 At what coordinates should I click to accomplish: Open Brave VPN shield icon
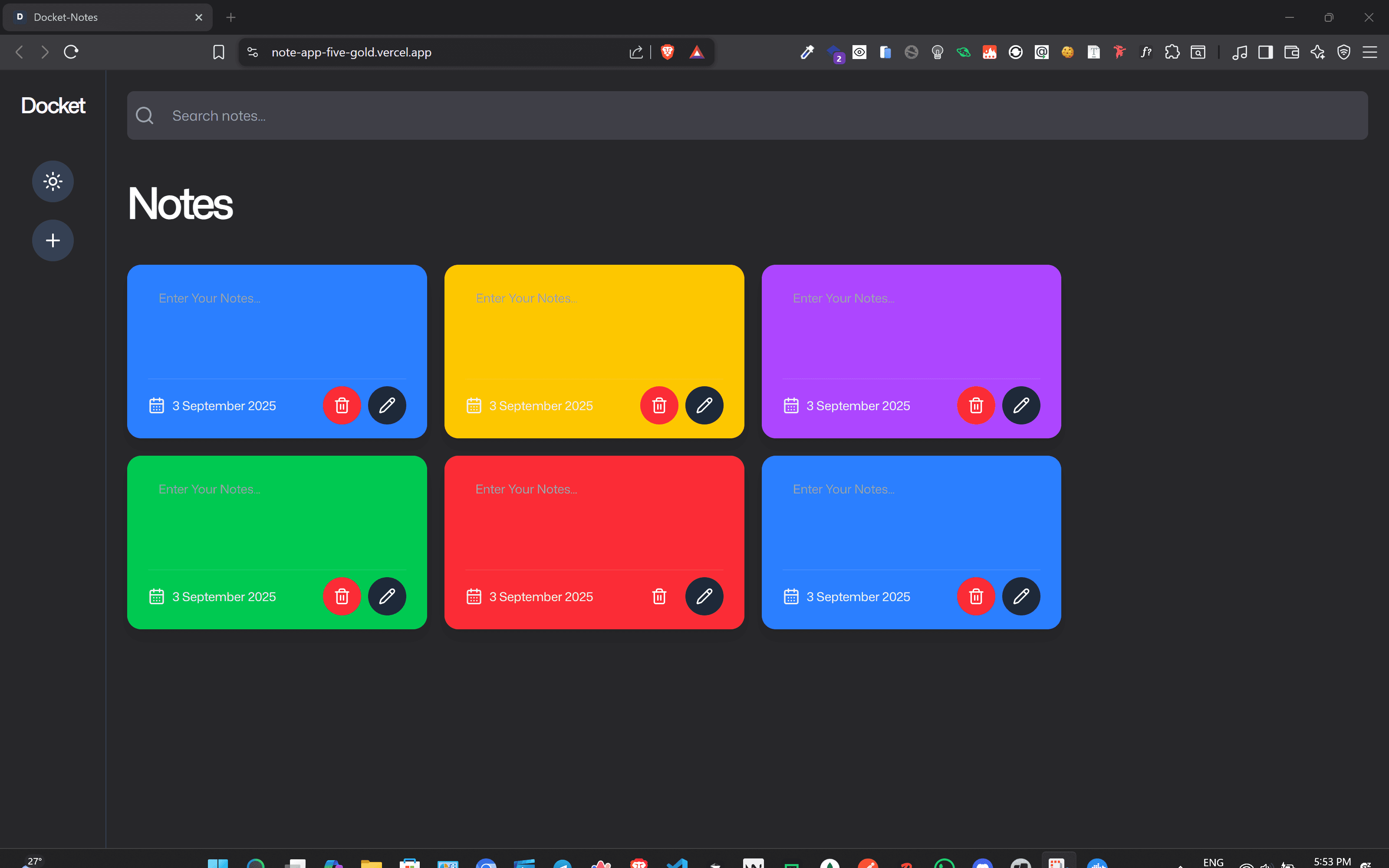pos(1344,52)
